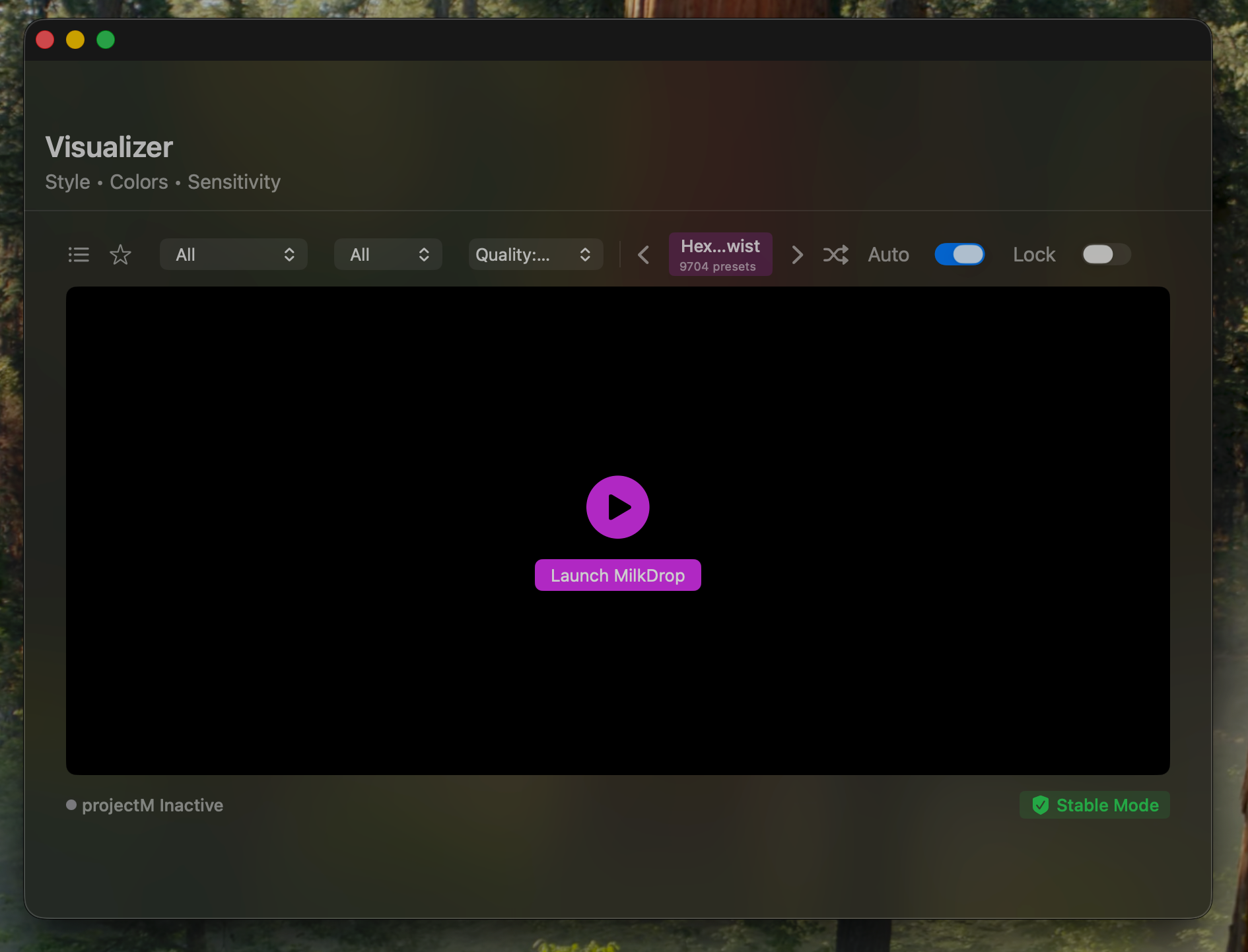Click the purple play button
The height and width of the screenshot is (952, 1248).
(x=618, y=507)
